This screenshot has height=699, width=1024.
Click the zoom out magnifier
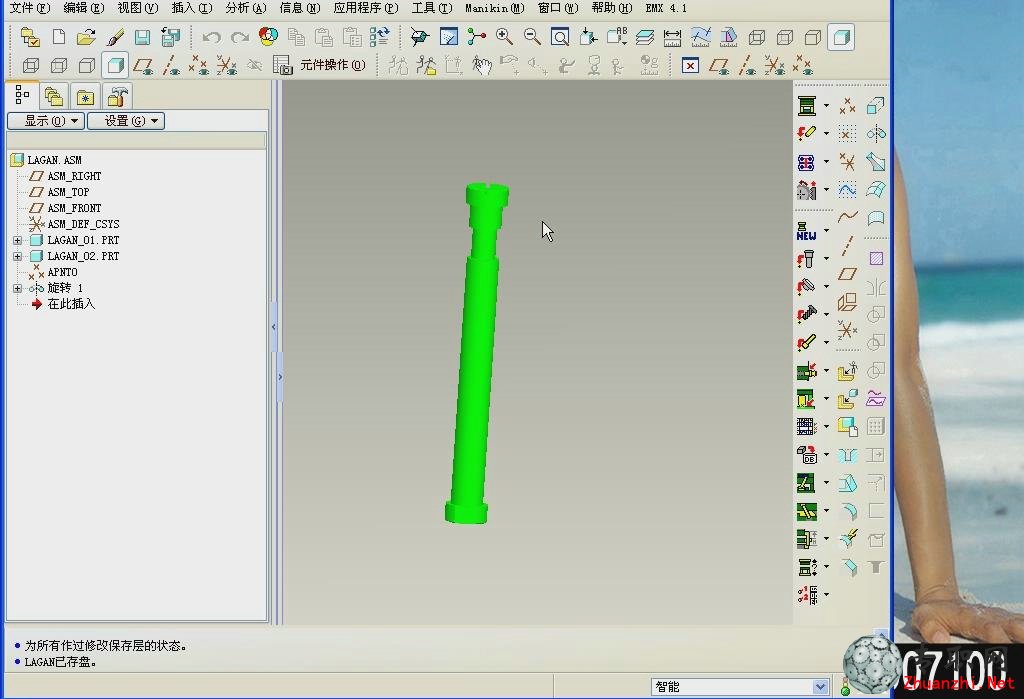pyautogui.click(x=532, y=37)
